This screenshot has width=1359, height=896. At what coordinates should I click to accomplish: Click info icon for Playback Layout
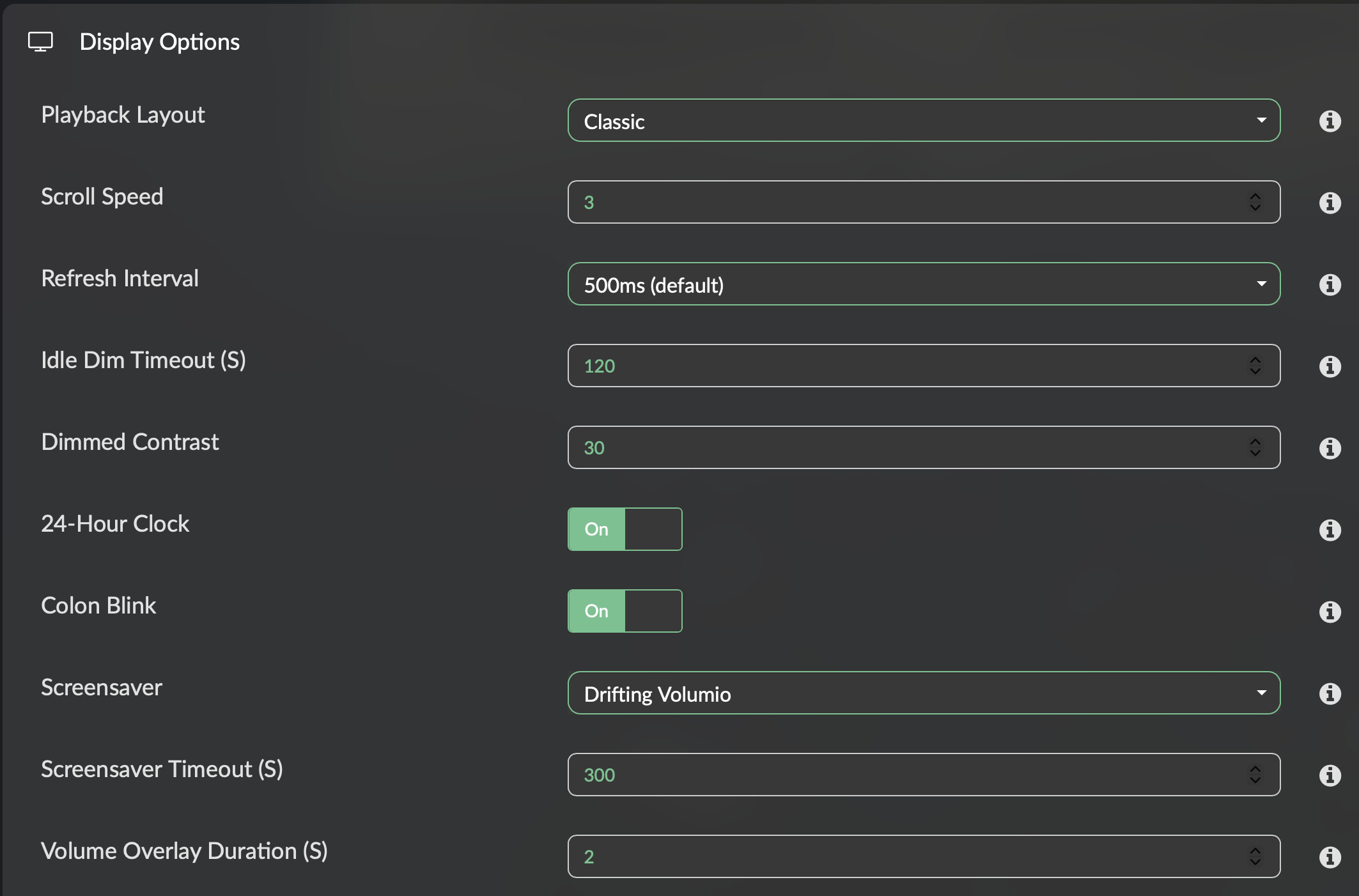click(1330, 121)
